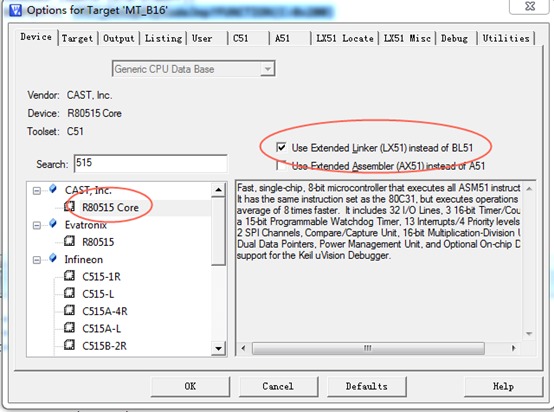
Task: Click description scroll left arrow
Action: [243, 348]
